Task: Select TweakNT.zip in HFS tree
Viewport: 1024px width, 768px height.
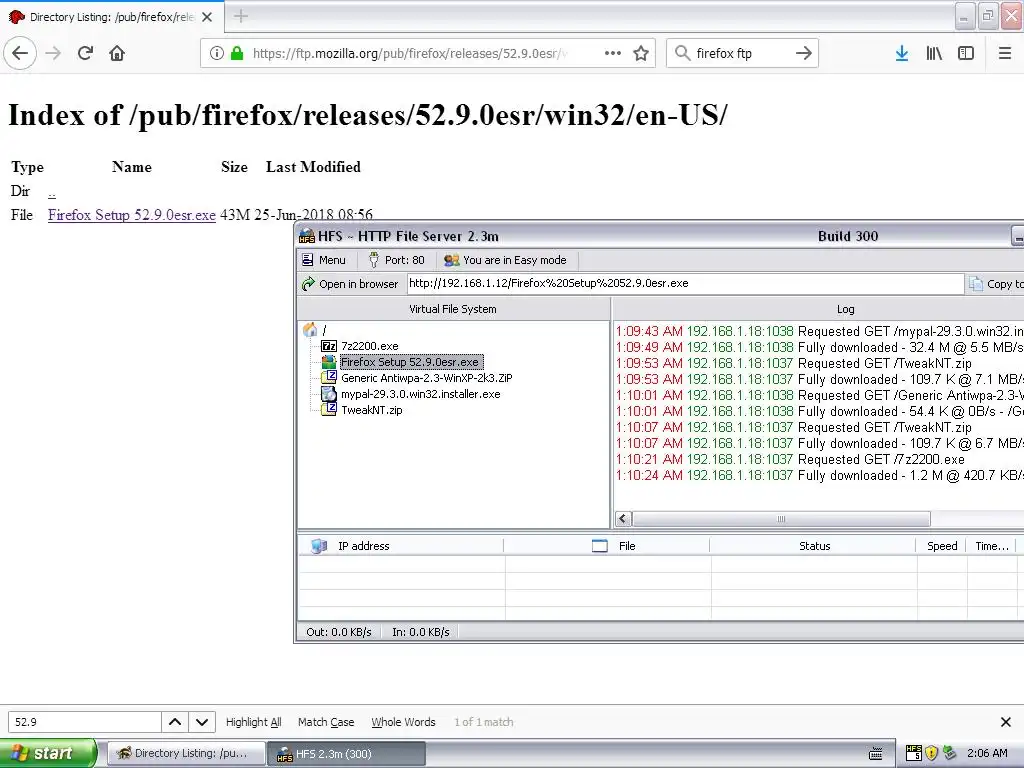Action: click(372, 410)
